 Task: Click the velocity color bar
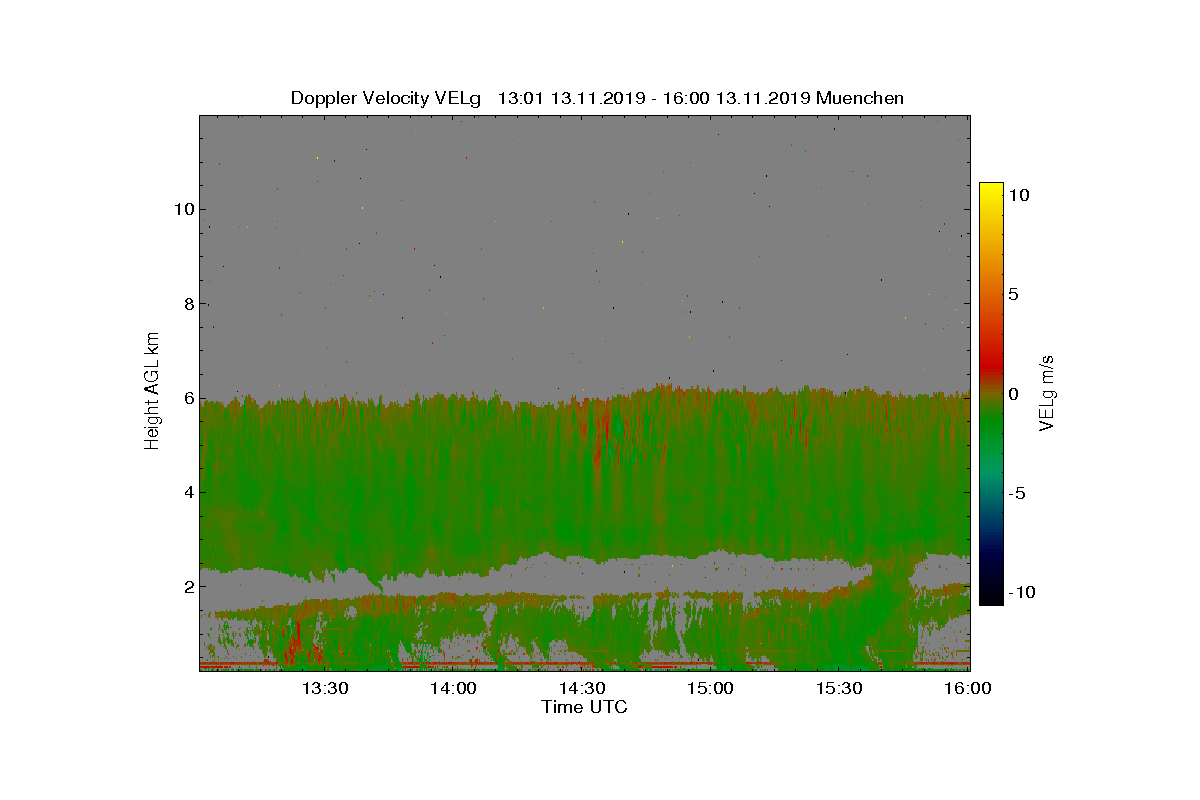point(991,394)
